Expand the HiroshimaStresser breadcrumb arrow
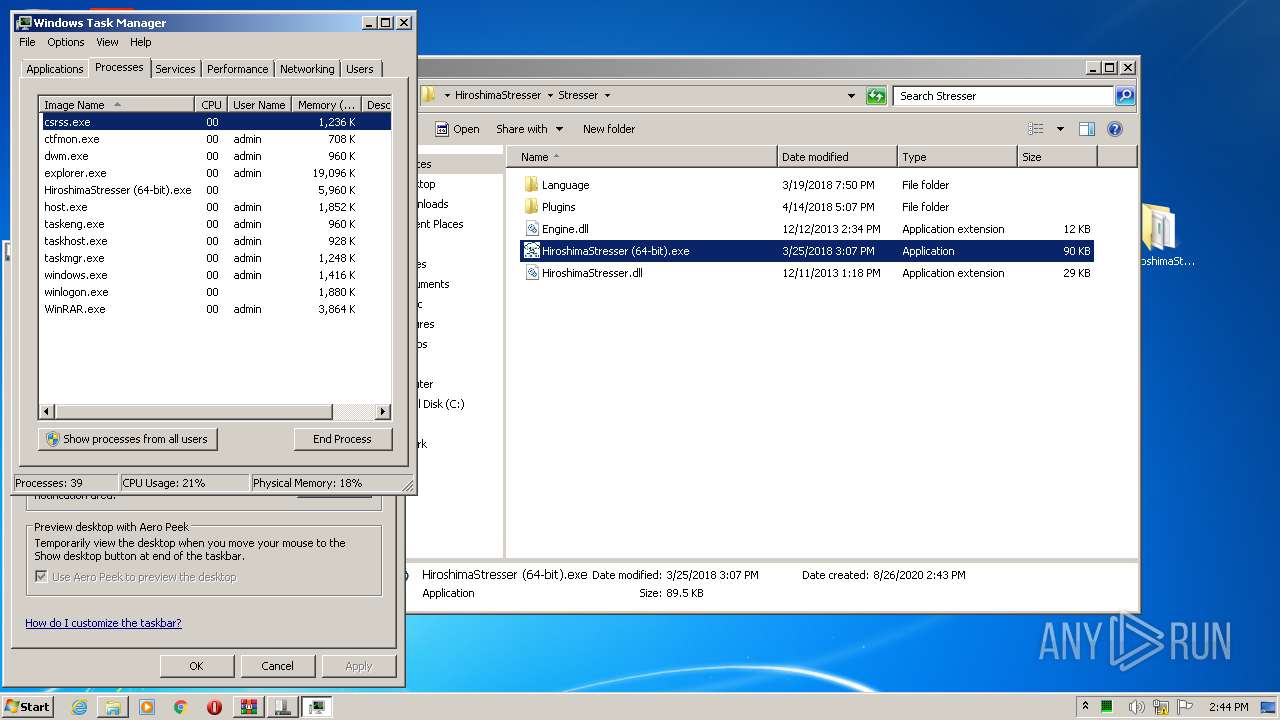 pos(549,96)
